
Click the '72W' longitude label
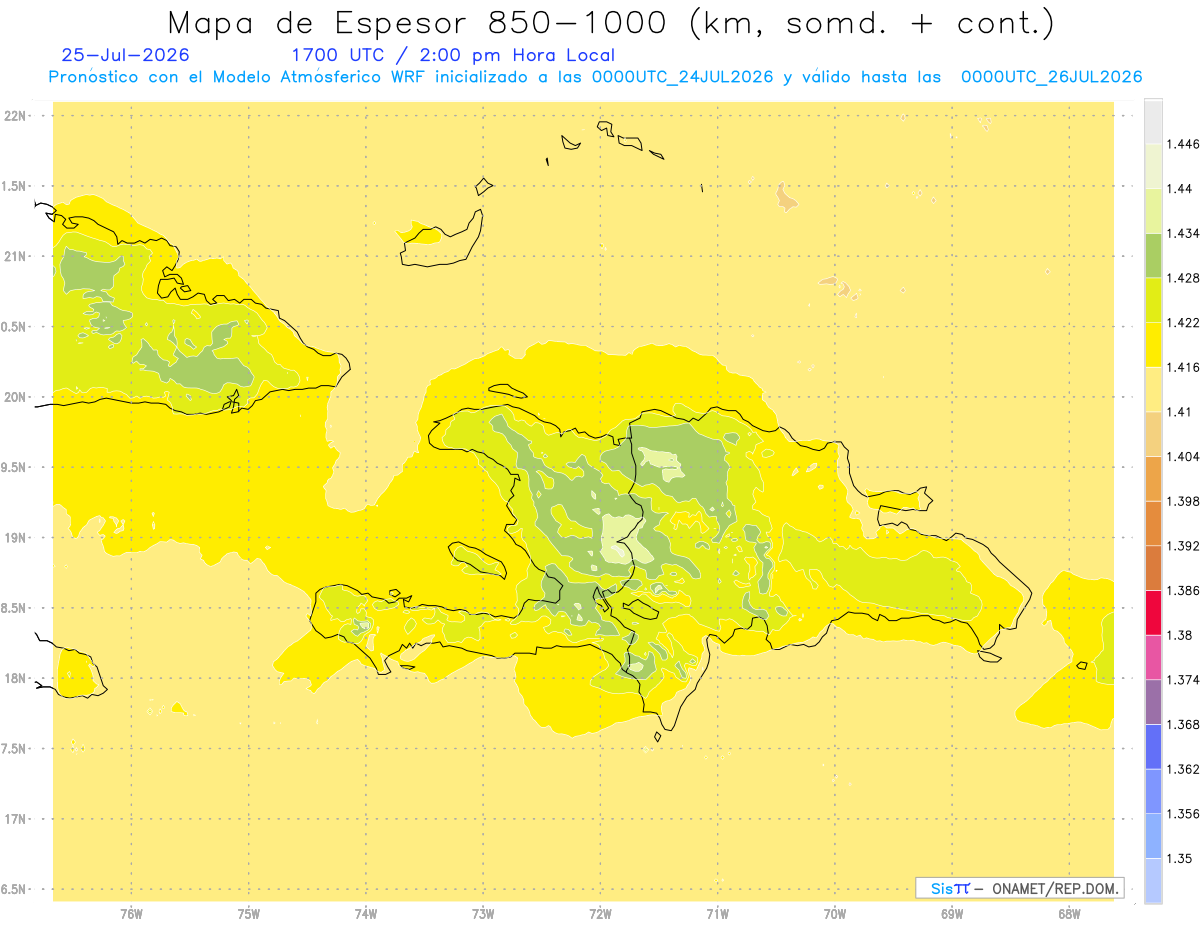[x=601, y=914]
